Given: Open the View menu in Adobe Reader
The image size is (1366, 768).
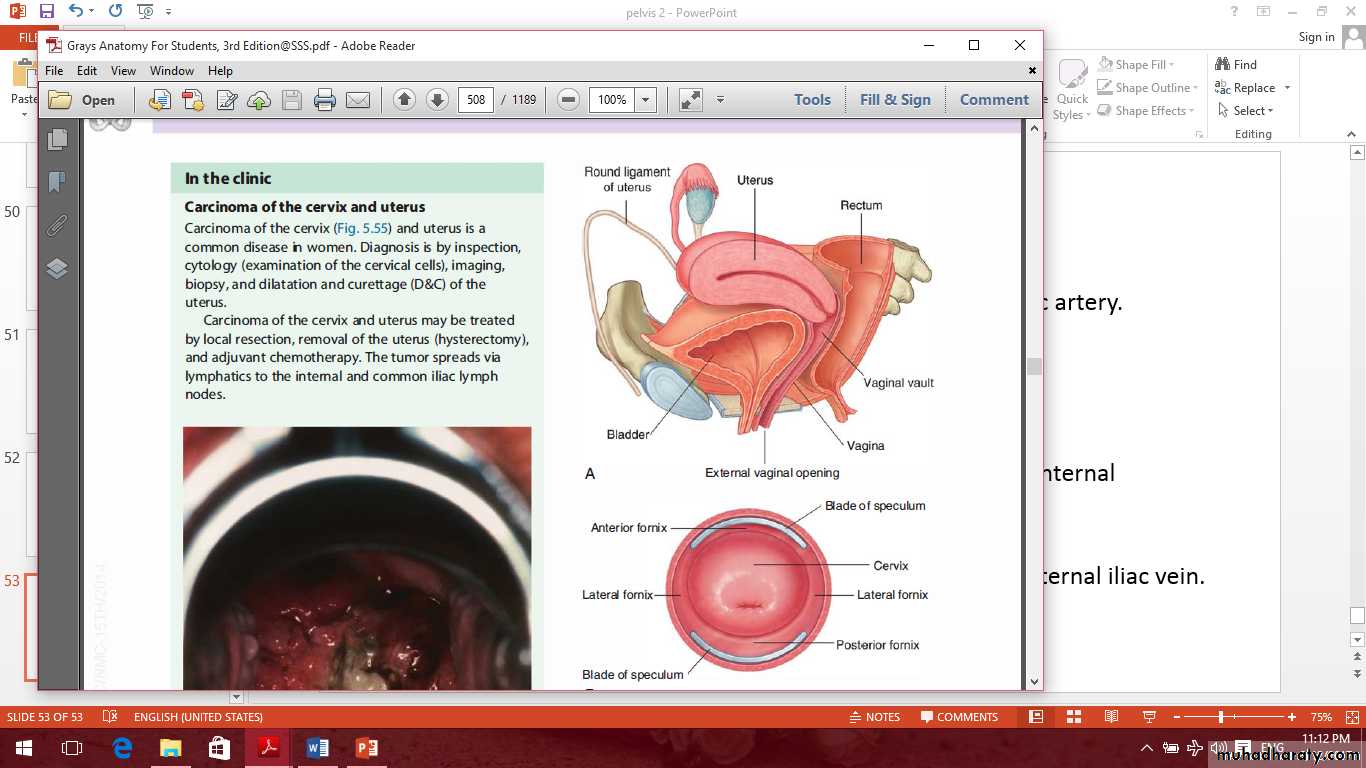Looking at the screenshot, I should [123, 71].
